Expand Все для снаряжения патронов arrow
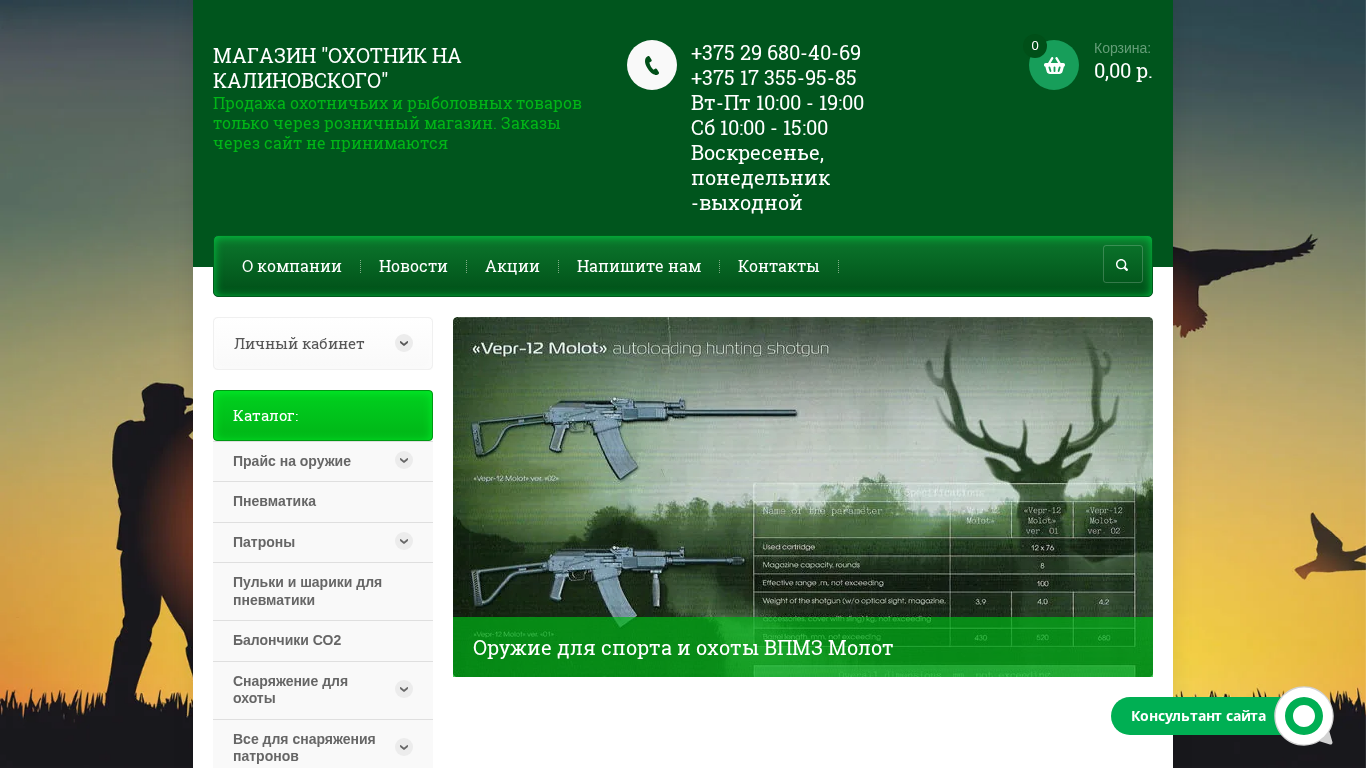The image size is (1366, 768). 404,747
